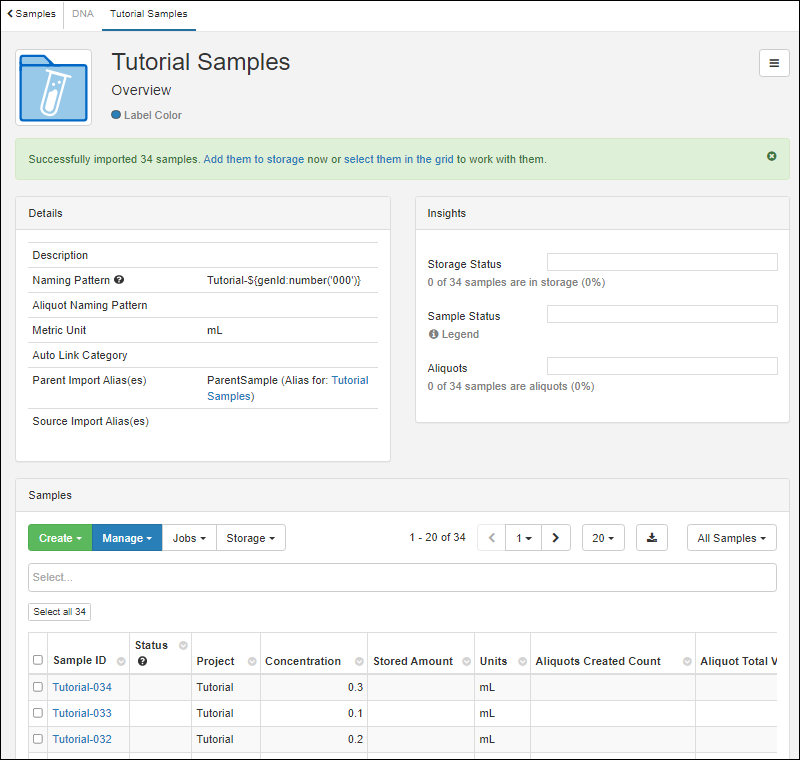Expand the green Create dropdown

click(x=60, y=538)
